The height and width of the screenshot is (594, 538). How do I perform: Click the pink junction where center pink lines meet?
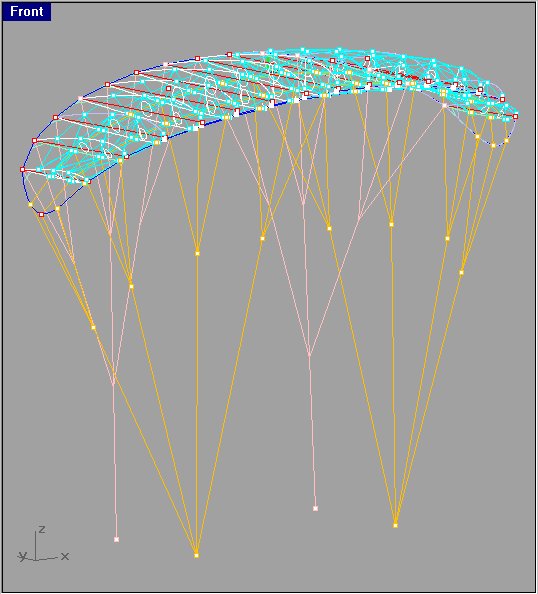310,355
